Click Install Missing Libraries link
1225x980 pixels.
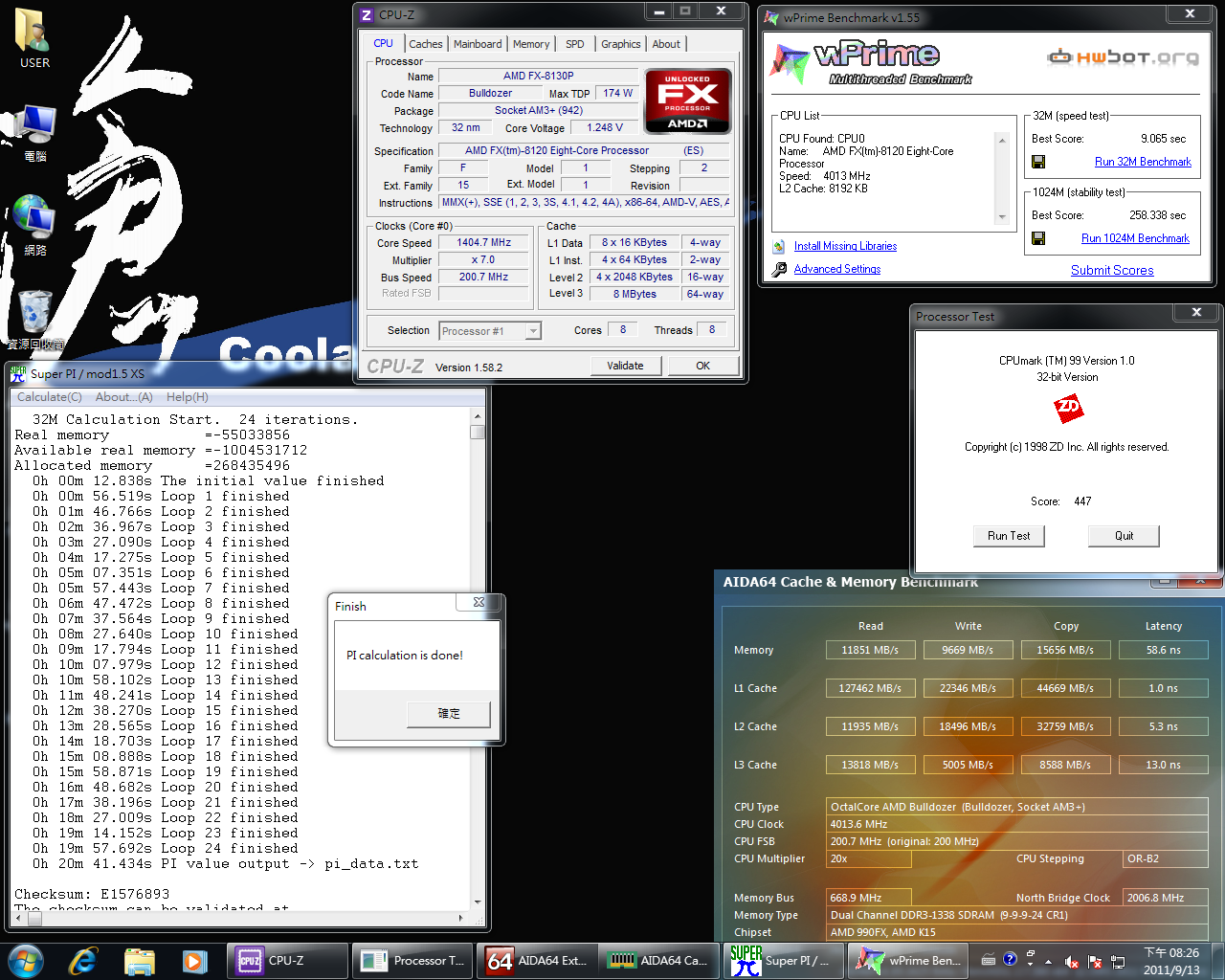[845, 246]
